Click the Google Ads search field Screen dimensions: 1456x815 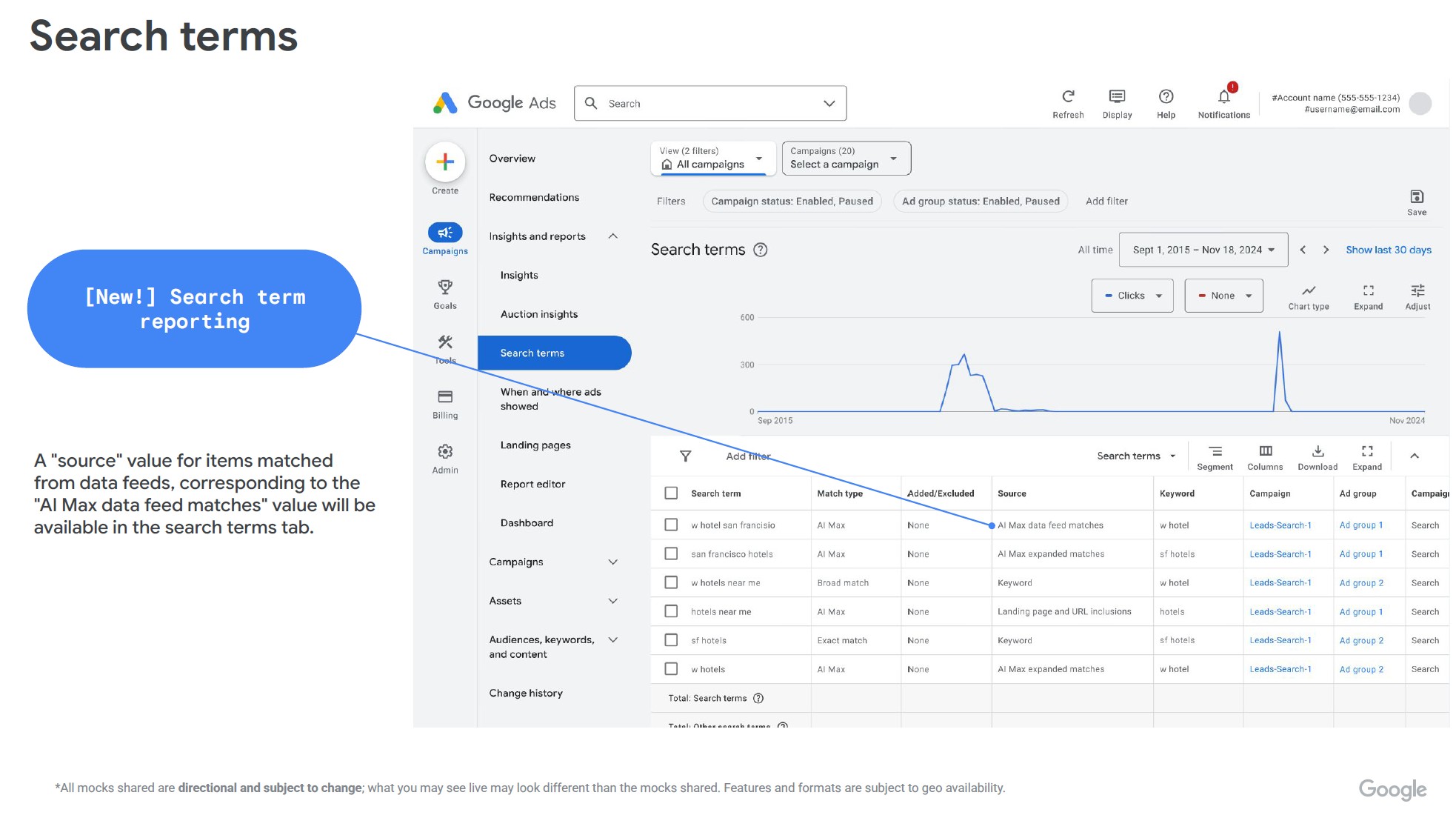[x=710, y=104]
